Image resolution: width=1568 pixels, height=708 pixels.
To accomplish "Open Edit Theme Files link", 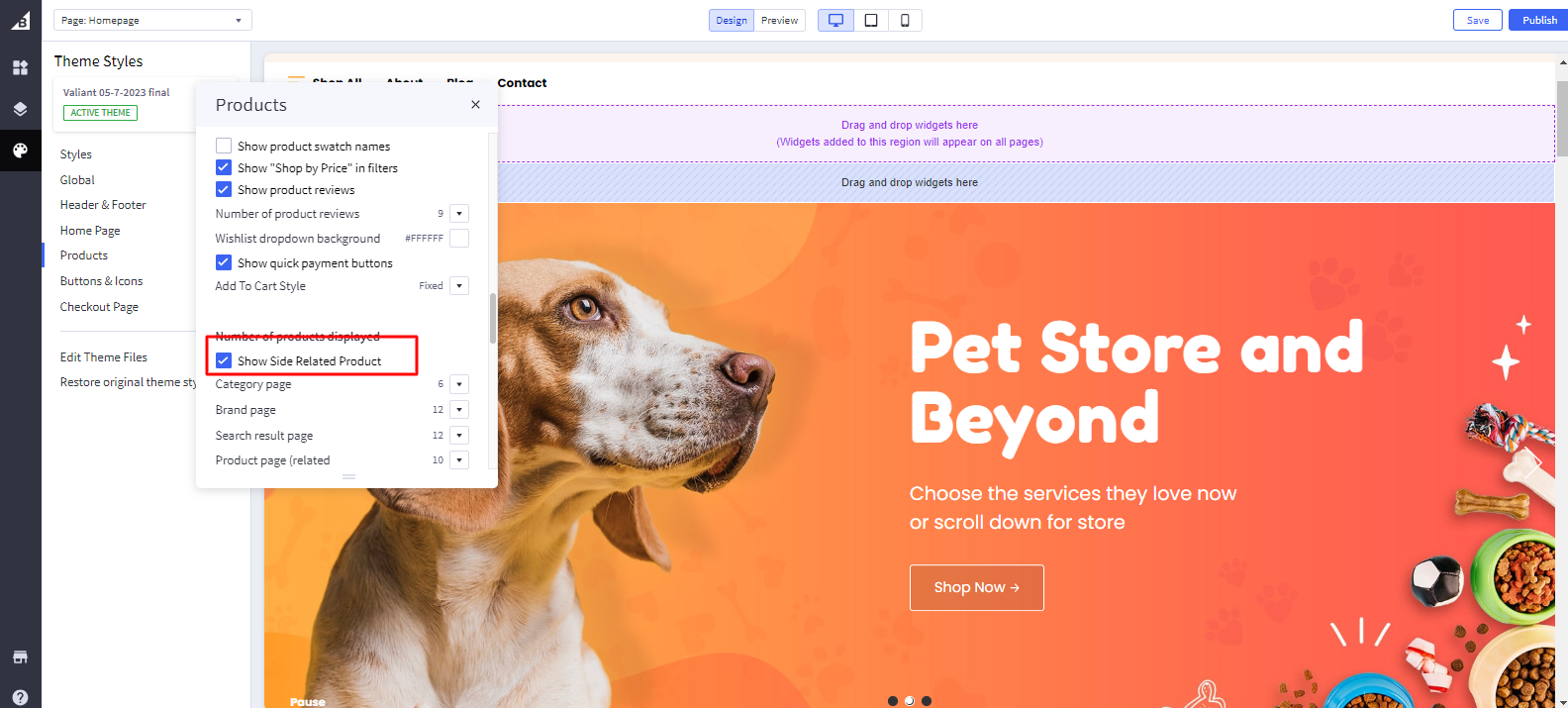I will click(x=104, y=357).
